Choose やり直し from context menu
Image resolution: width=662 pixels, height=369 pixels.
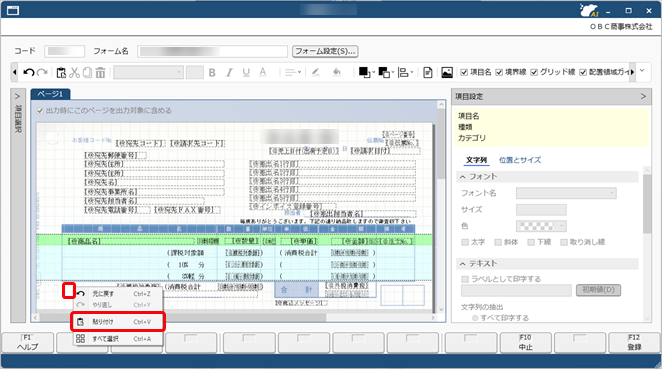click(x=119, y=305)
